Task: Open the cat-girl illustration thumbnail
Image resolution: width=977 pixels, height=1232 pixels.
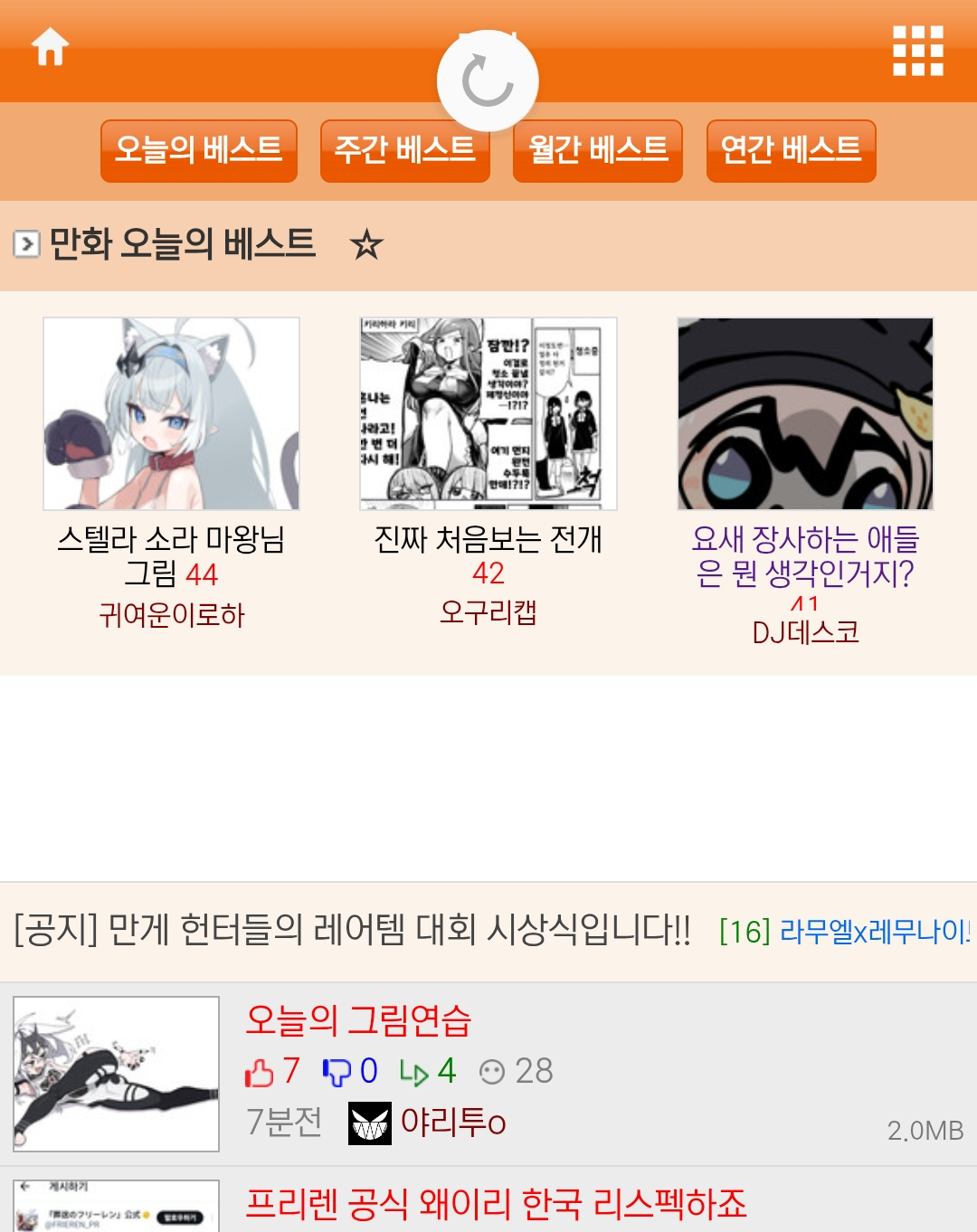Action: tap(171, 413)
